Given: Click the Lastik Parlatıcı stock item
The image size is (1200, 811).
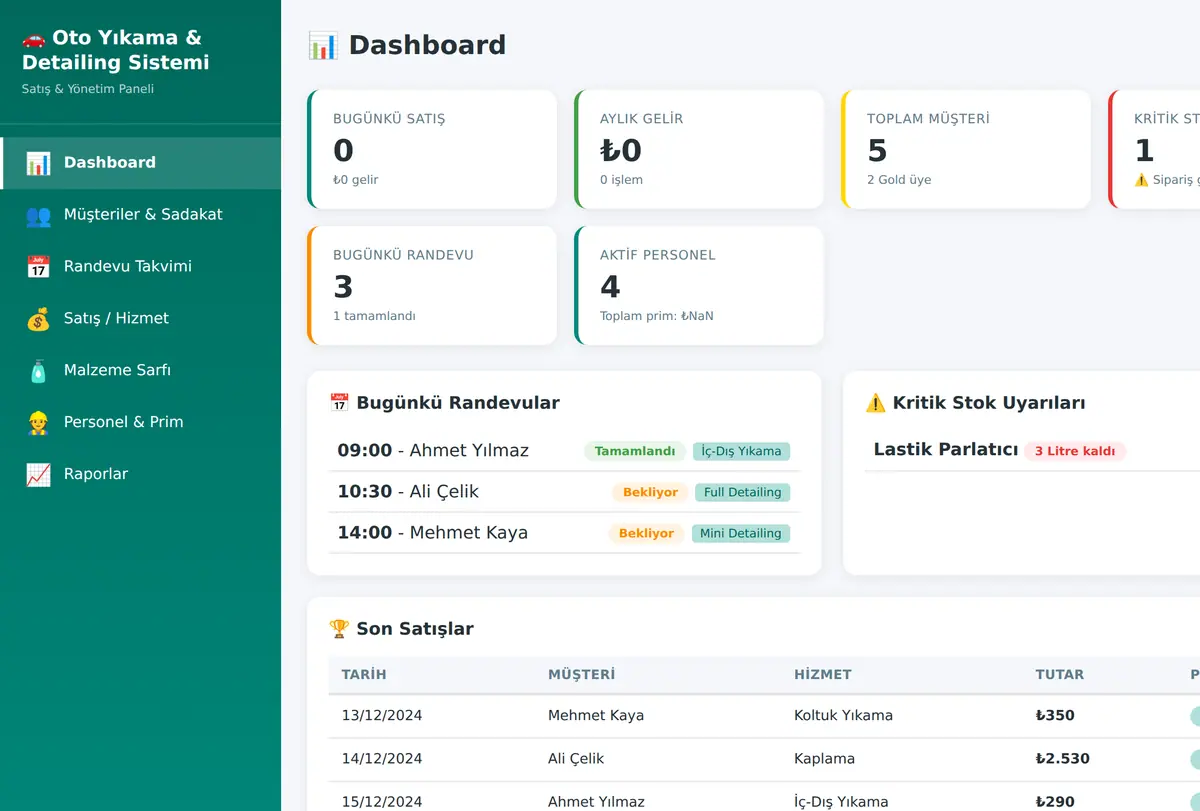Looking at the screenshot, I should point(946,450).
